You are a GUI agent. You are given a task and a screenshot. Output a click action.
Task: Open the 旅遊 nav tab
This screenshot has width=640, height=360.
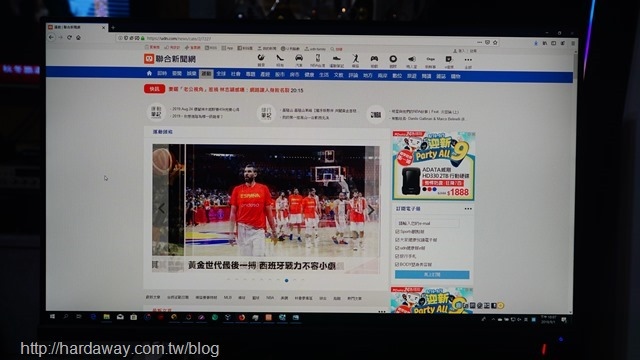(412, 76)
